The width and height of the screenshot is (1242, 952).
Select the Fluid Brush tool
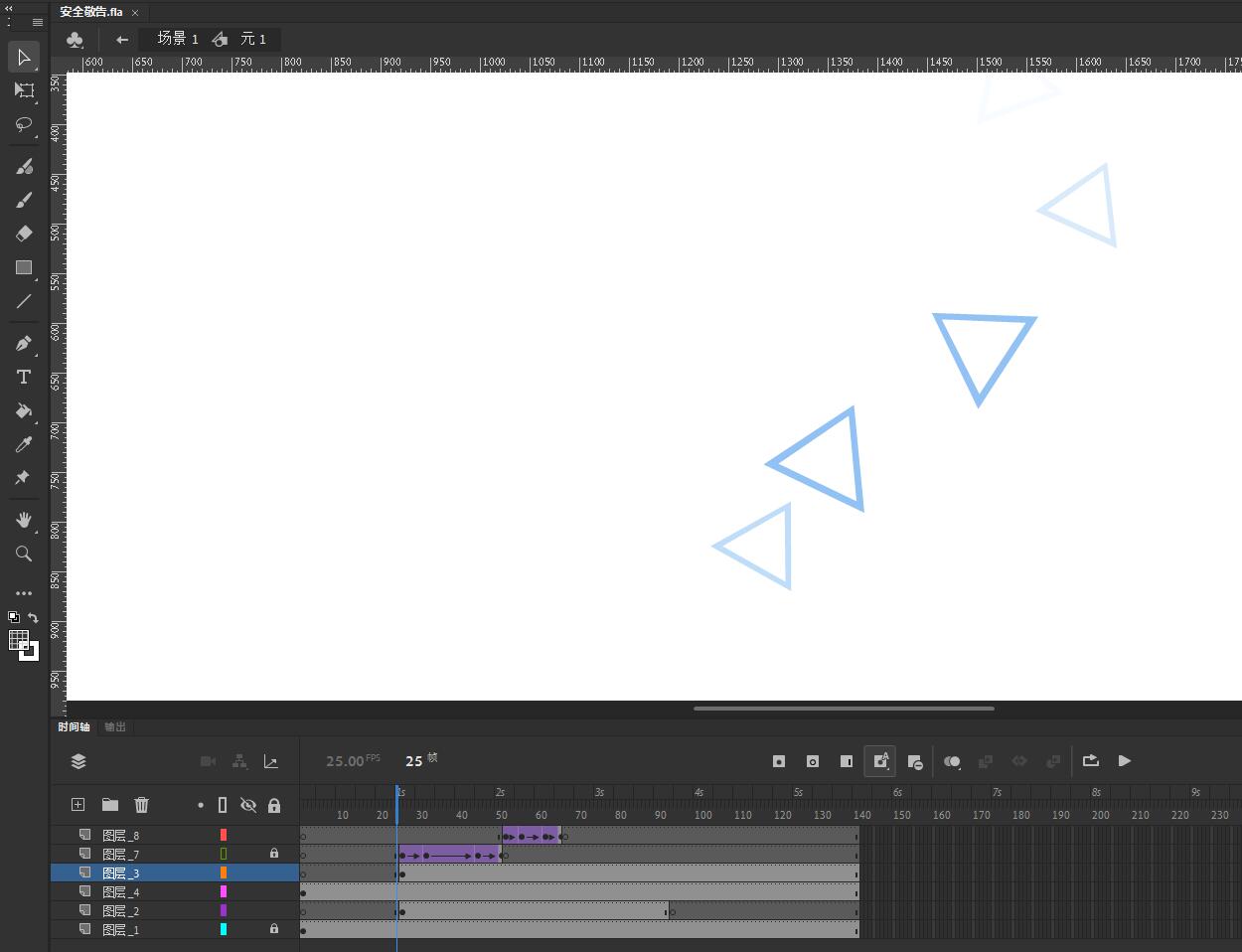pyautogui.click(x=24, y=166)
